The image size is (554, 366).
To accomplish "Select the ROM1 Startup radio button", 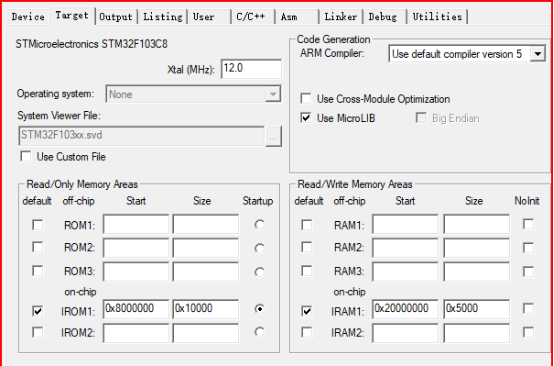I will (260, 224).
